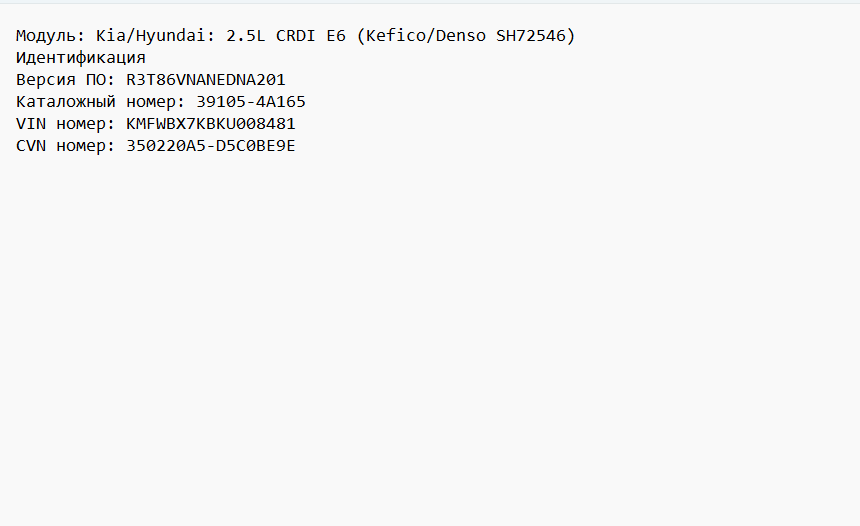Click the "Идентификация" heading line

click(81, 58)
